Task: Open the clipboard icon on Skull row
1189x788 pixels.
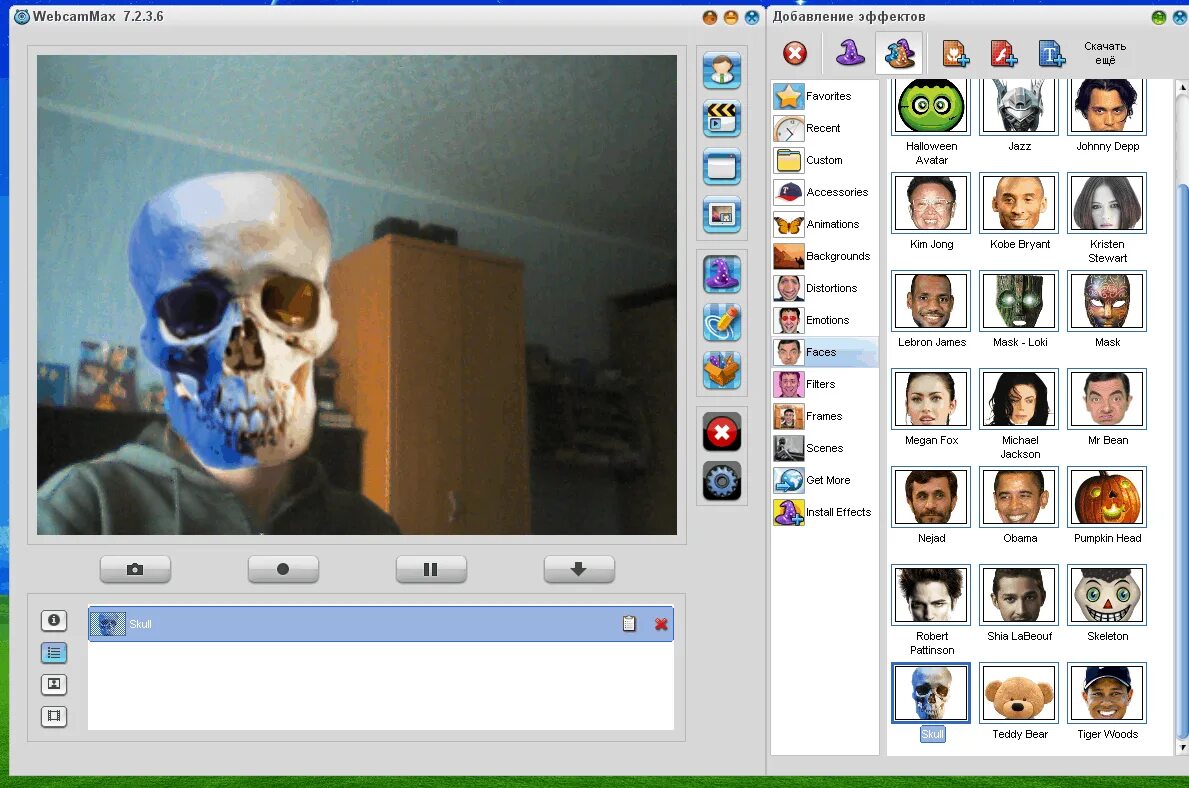Action: coord(629,623)
